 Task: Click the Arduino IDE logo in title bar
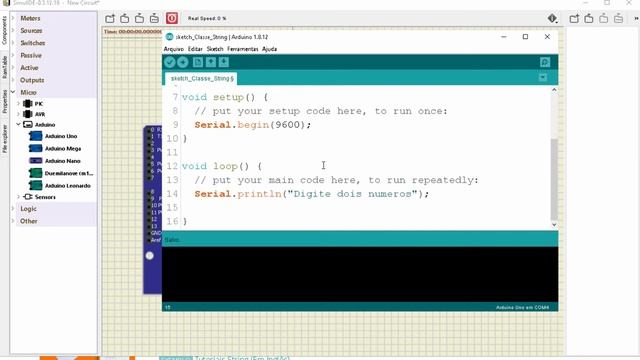169,37
